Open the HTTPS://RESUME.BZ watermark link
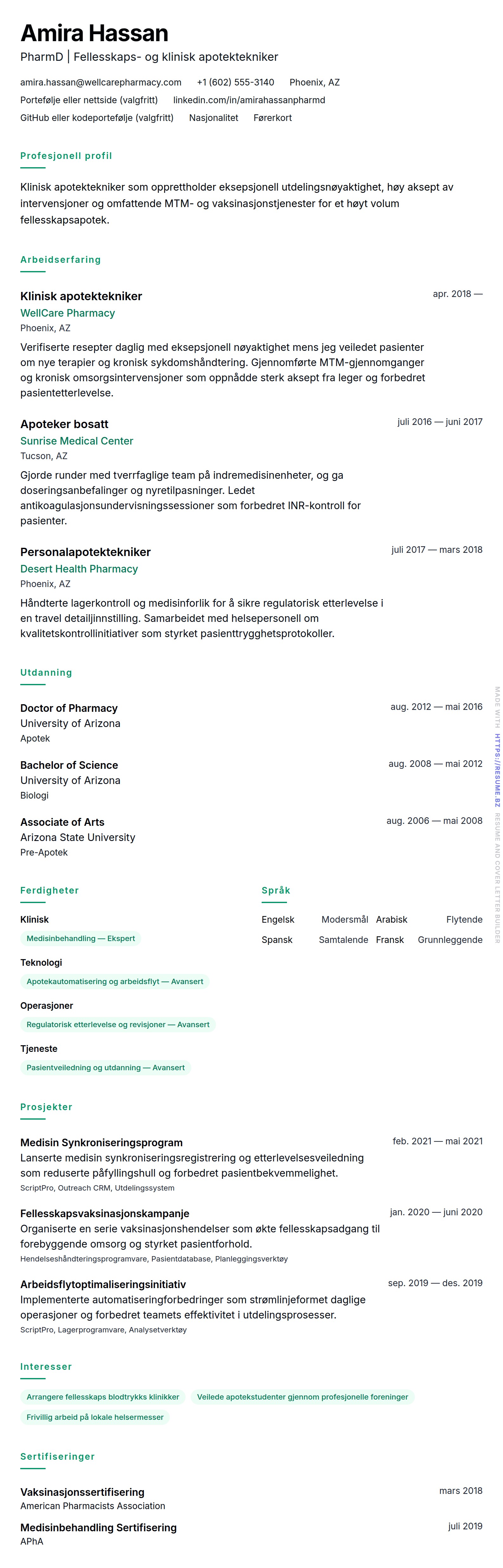The width and height of the screenshot is (503, 1568). [498, 770]
